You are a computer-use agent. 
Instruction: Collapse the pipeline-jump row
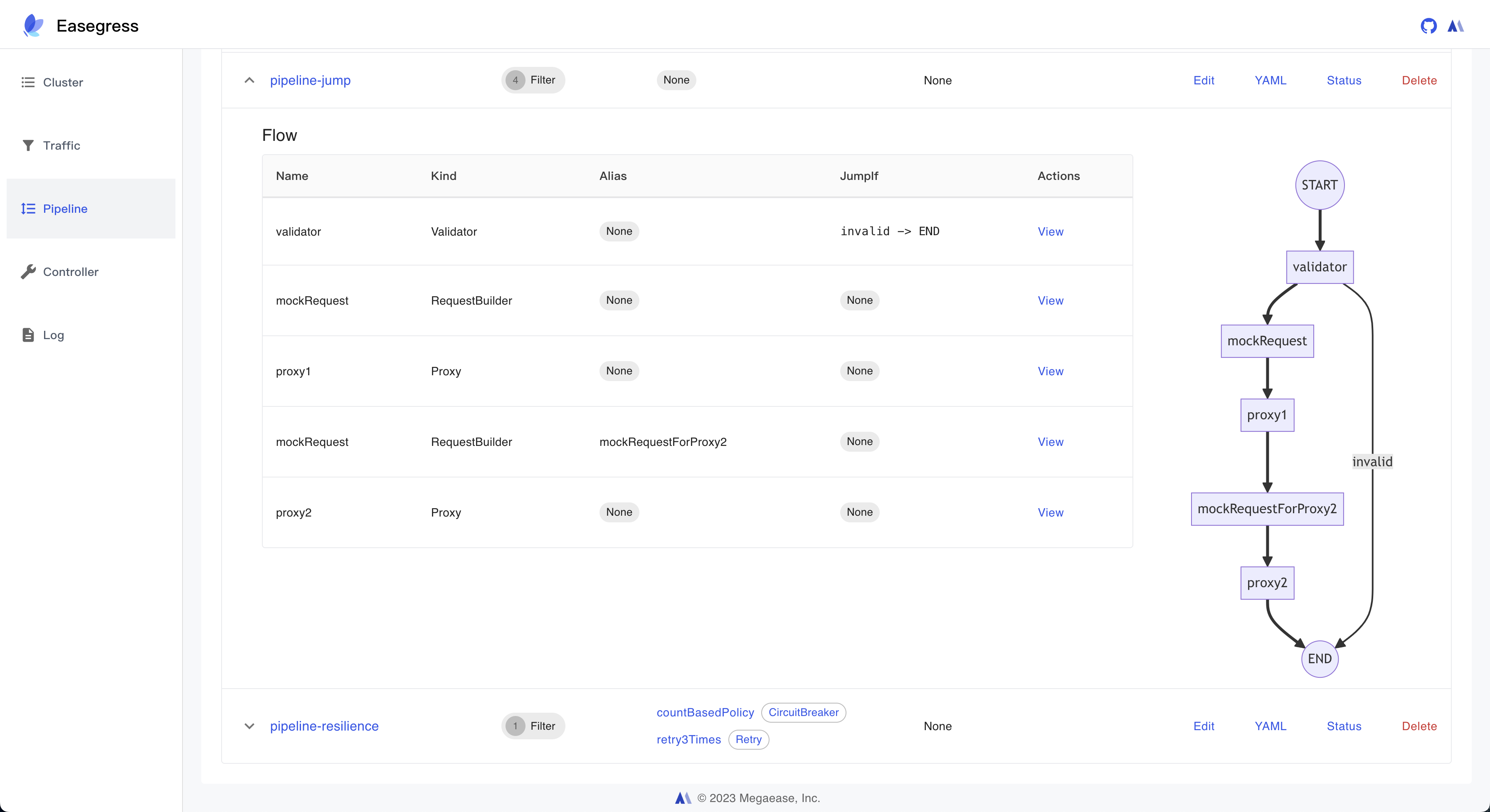249,80
